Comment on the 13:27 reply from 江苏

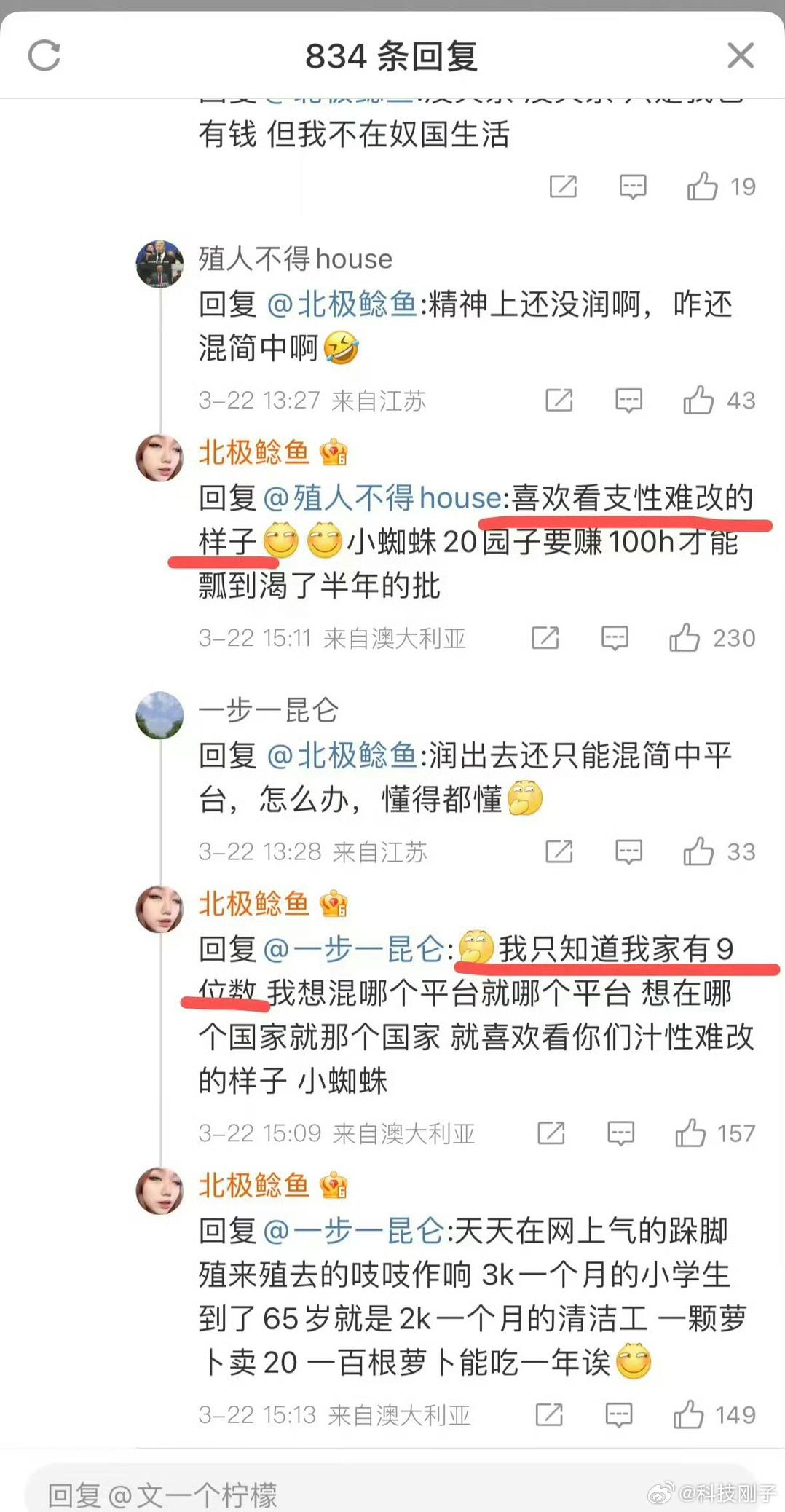[628, 401]
